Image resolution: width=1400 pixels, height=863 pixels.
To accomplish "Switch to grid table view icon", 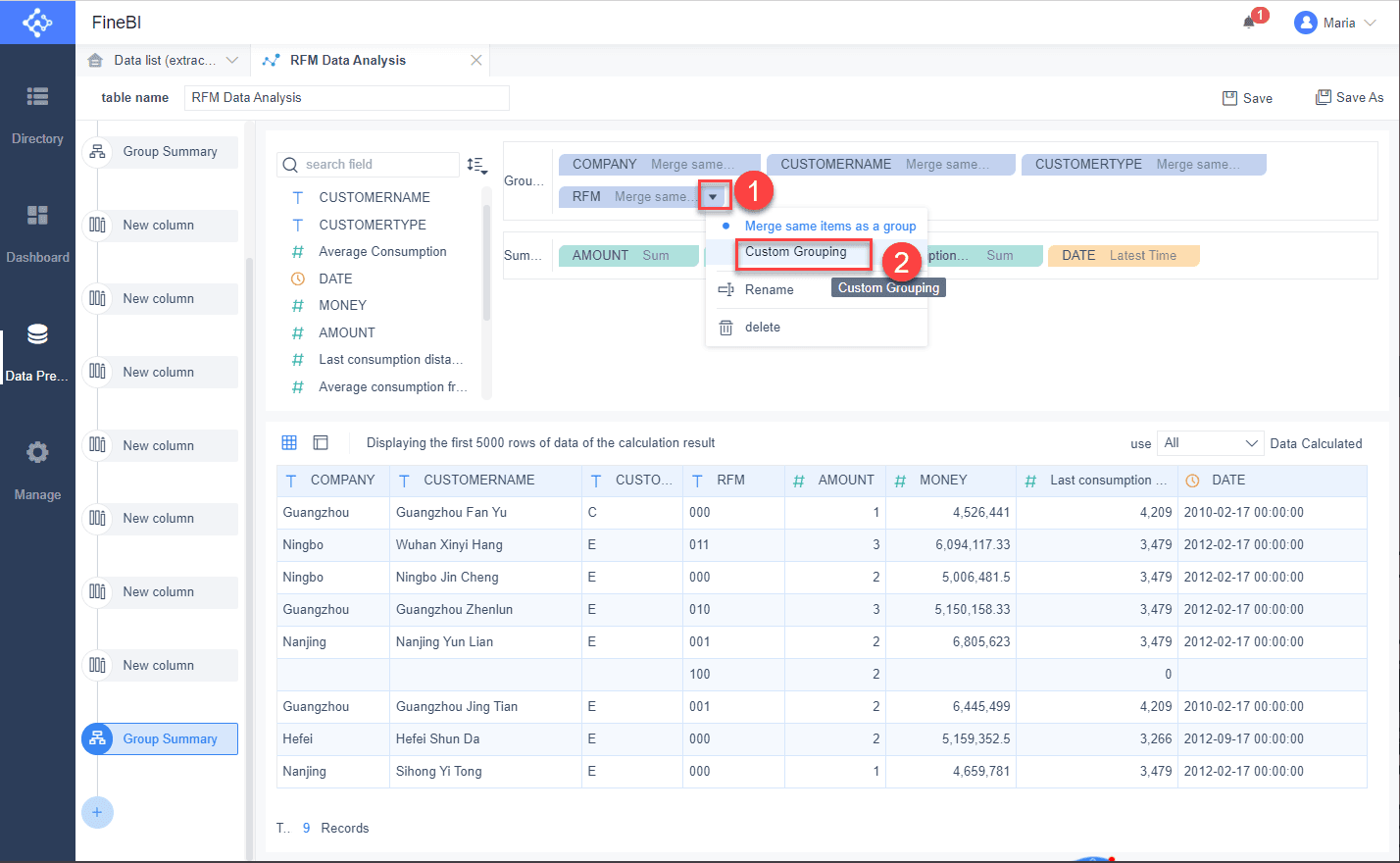I will point(289,442).
